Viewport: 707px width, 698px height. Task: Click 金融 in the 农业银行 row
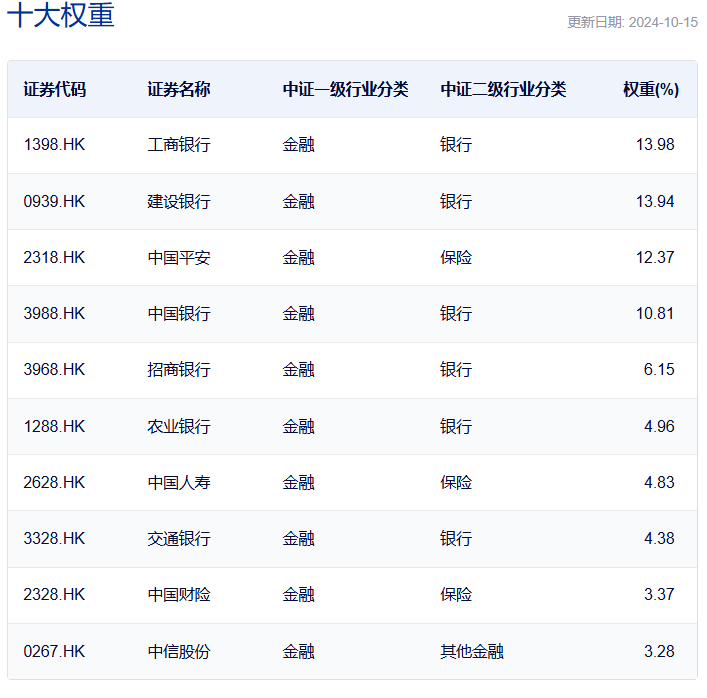[x=298, y=427]
